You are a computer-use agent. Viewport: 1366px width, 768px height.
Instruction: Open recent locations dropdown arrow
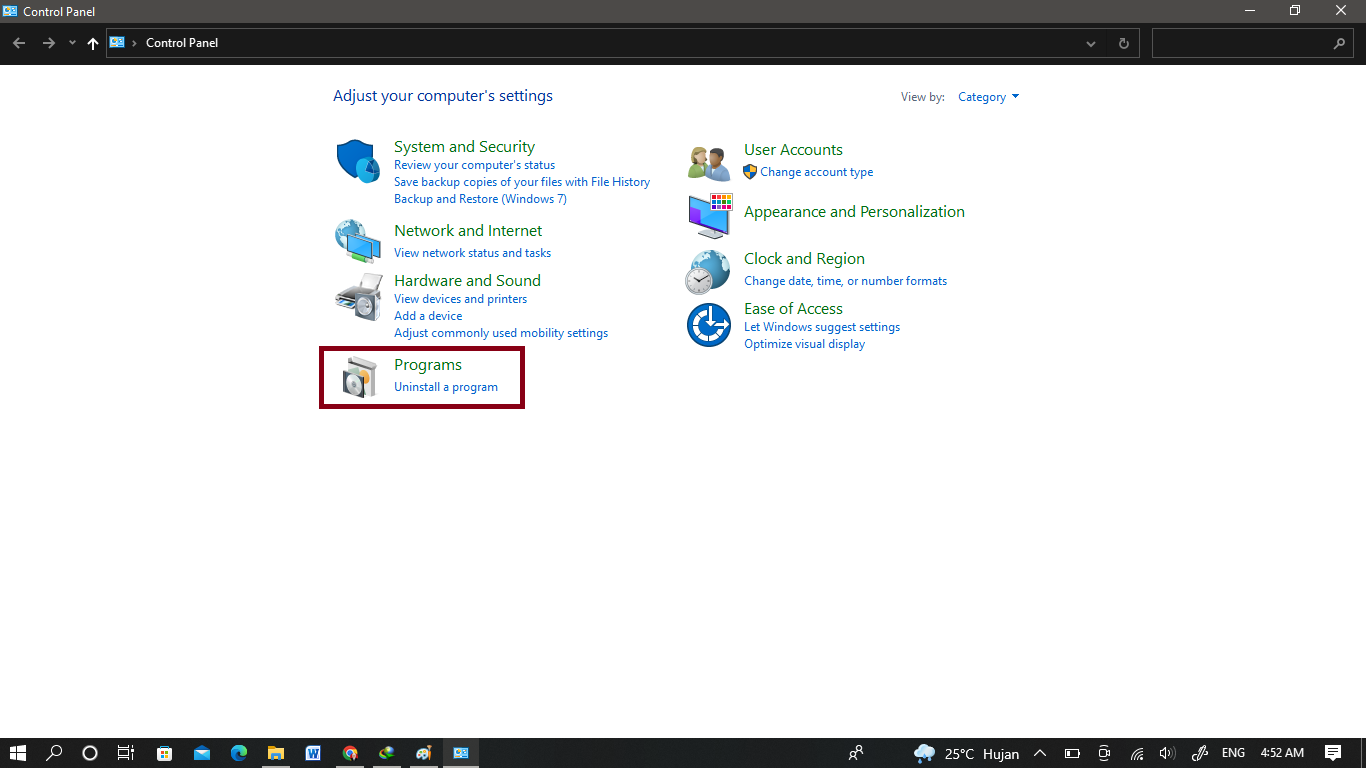(72, 43)
